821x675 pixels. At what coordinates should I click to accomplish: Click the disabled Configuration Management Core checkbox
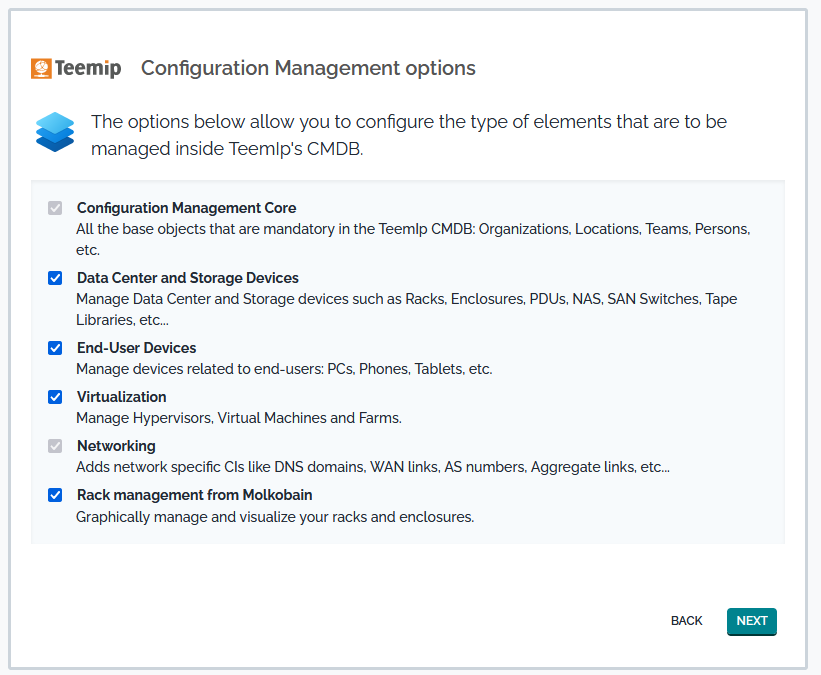(55, 208)
